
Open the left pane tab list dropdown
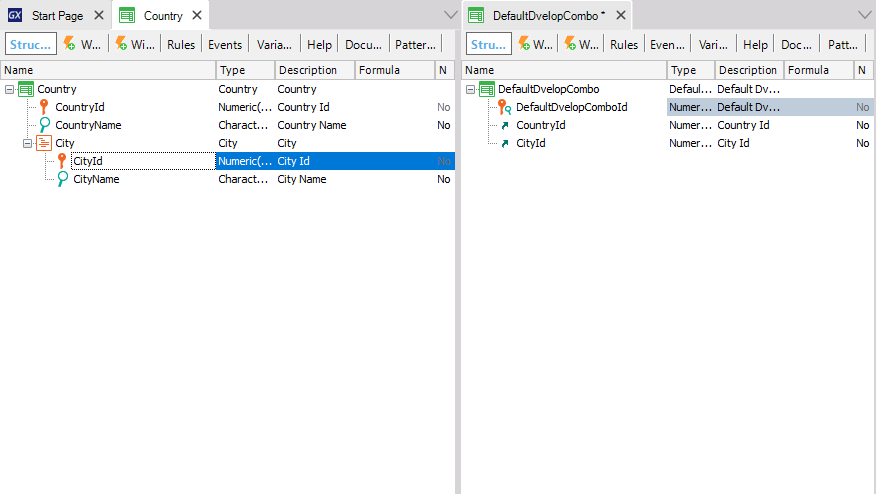[450, 15]
